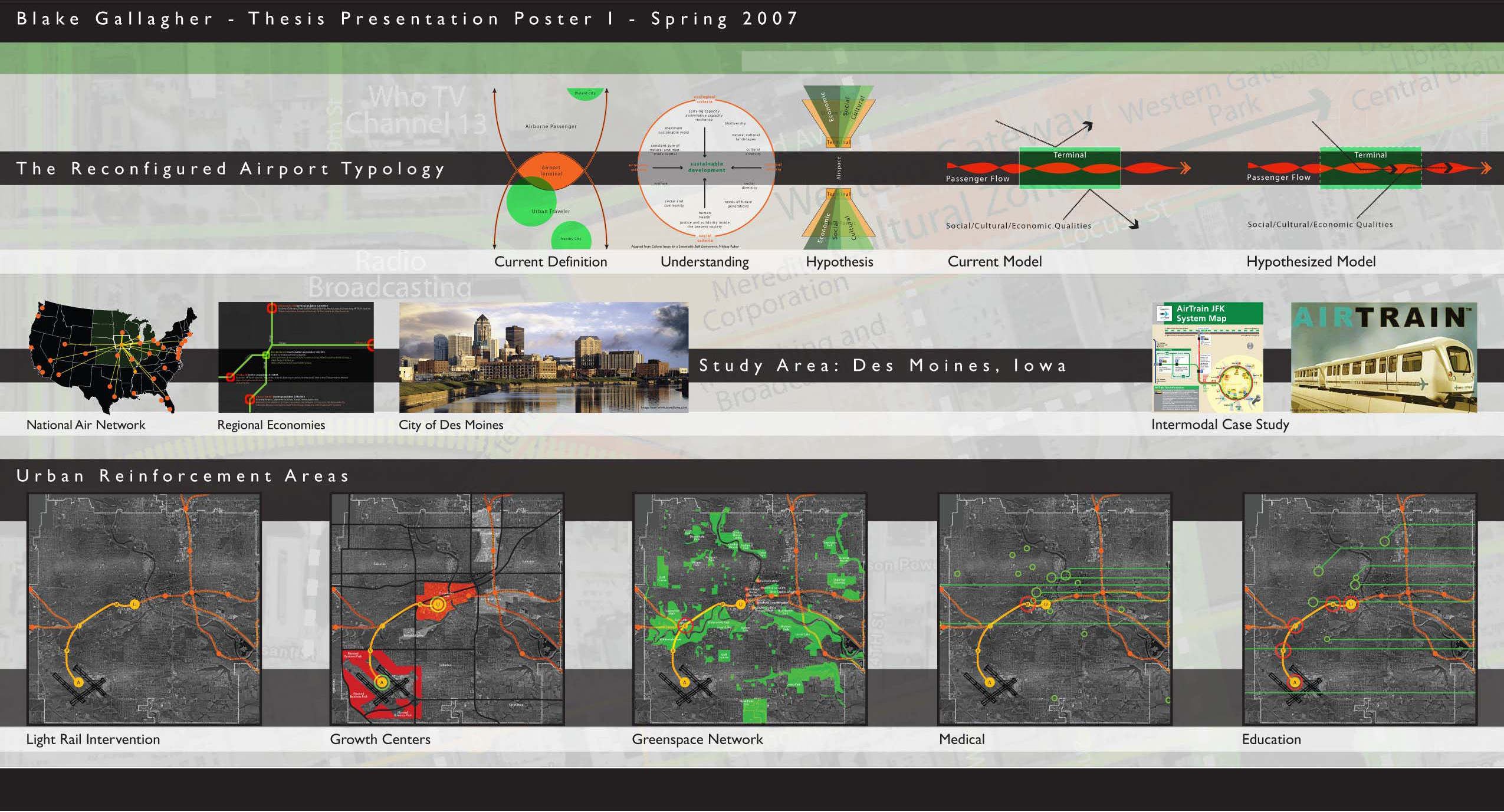1504x812 pixels.
Task: Open the Medical map
Action: [1055, 609]
